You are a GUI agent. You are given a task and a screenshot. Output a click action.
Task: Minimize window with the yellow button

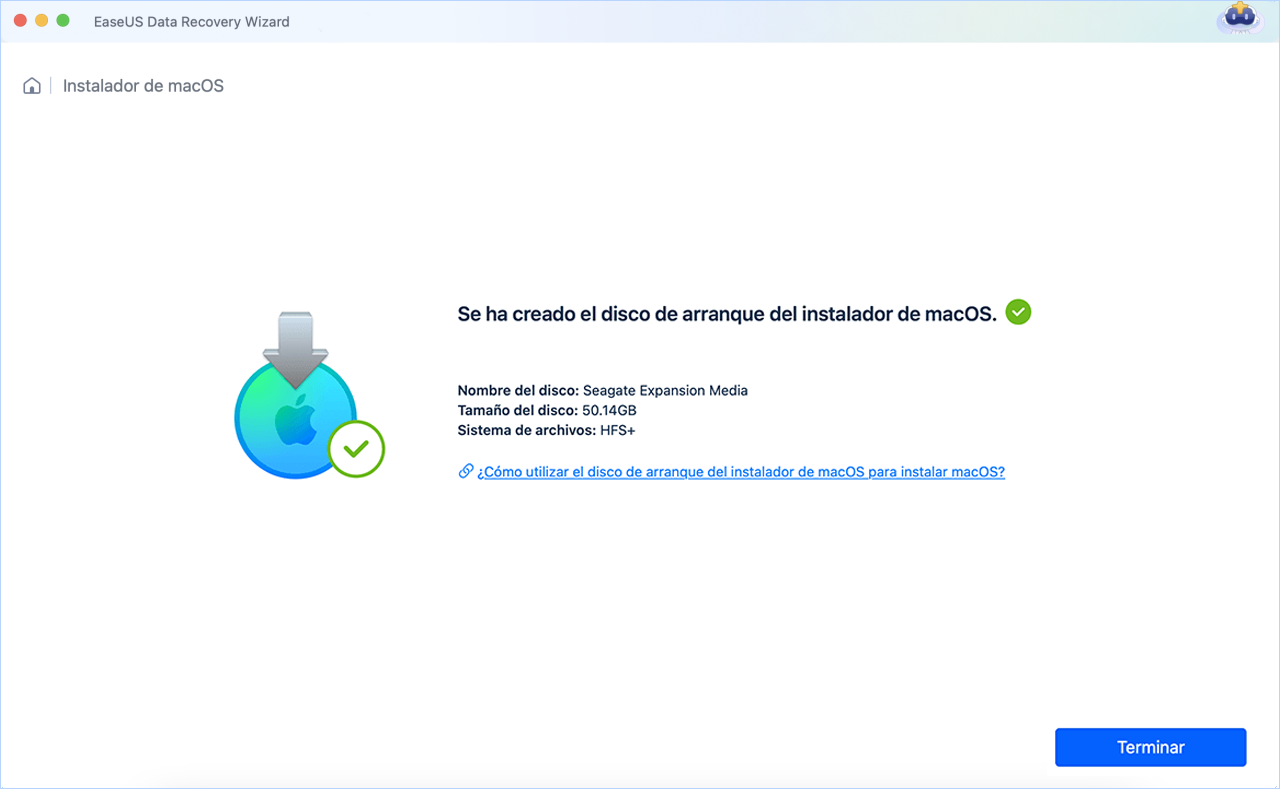(41, 20)
